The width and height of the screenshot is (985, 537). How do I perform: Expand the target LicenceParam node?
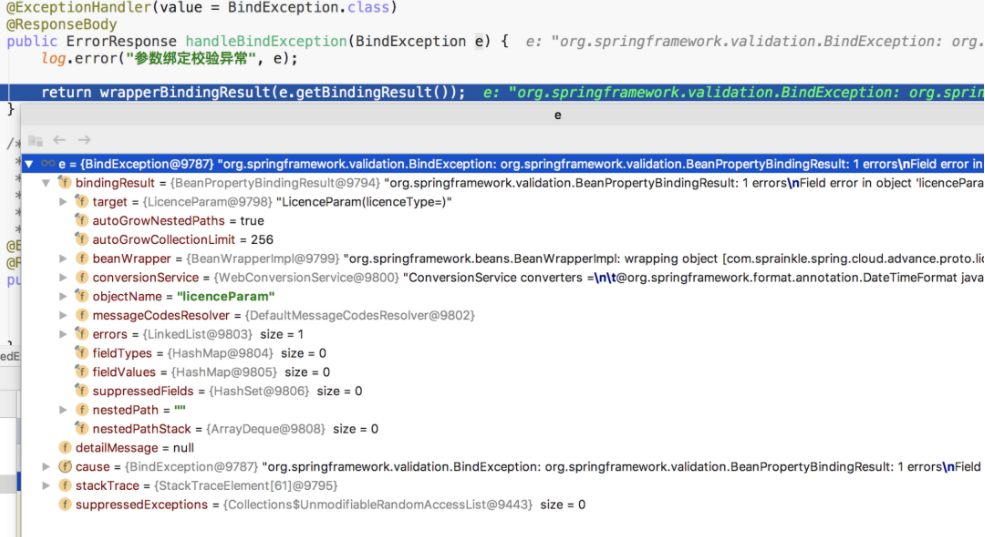point(63,202)
